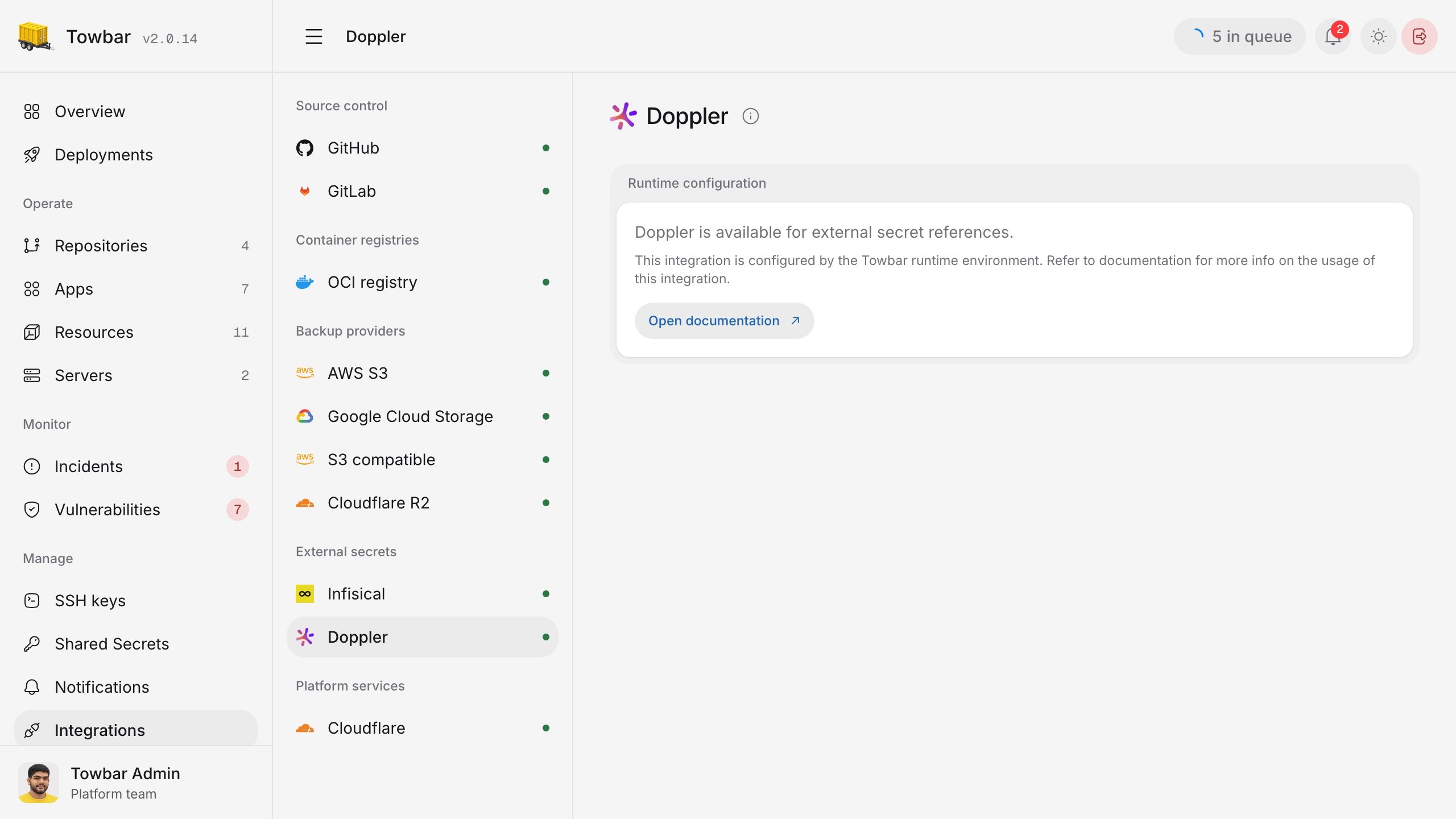Open Notifications settings in sidebar

[x=135, y=687]
